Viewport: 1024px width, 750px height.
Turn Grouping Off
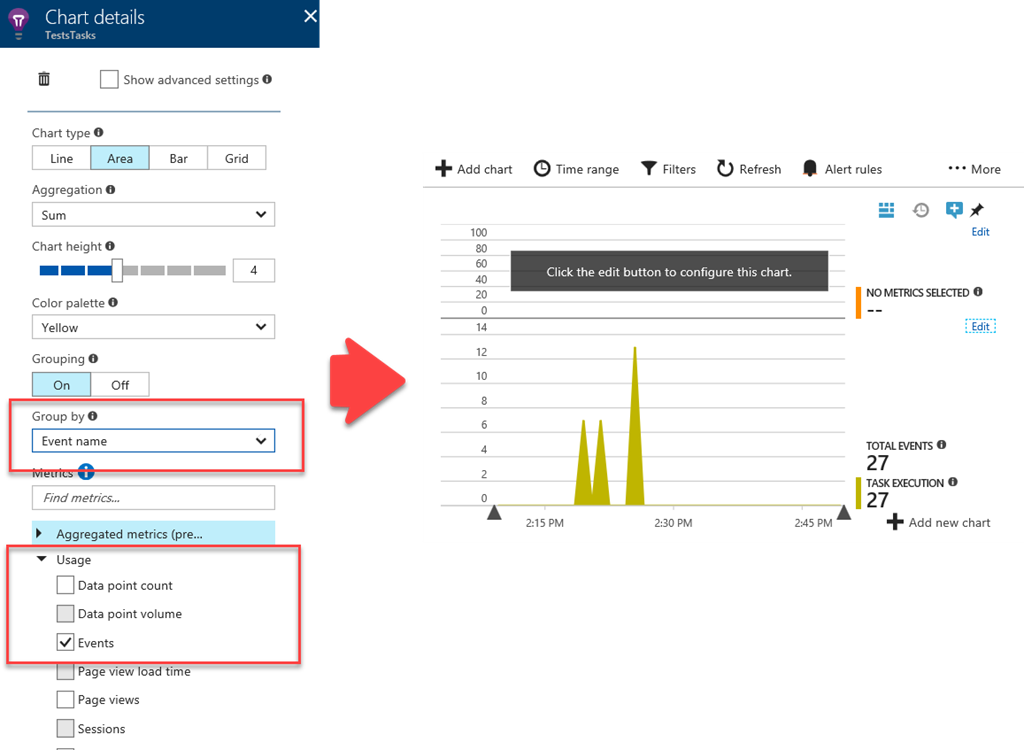120,385
